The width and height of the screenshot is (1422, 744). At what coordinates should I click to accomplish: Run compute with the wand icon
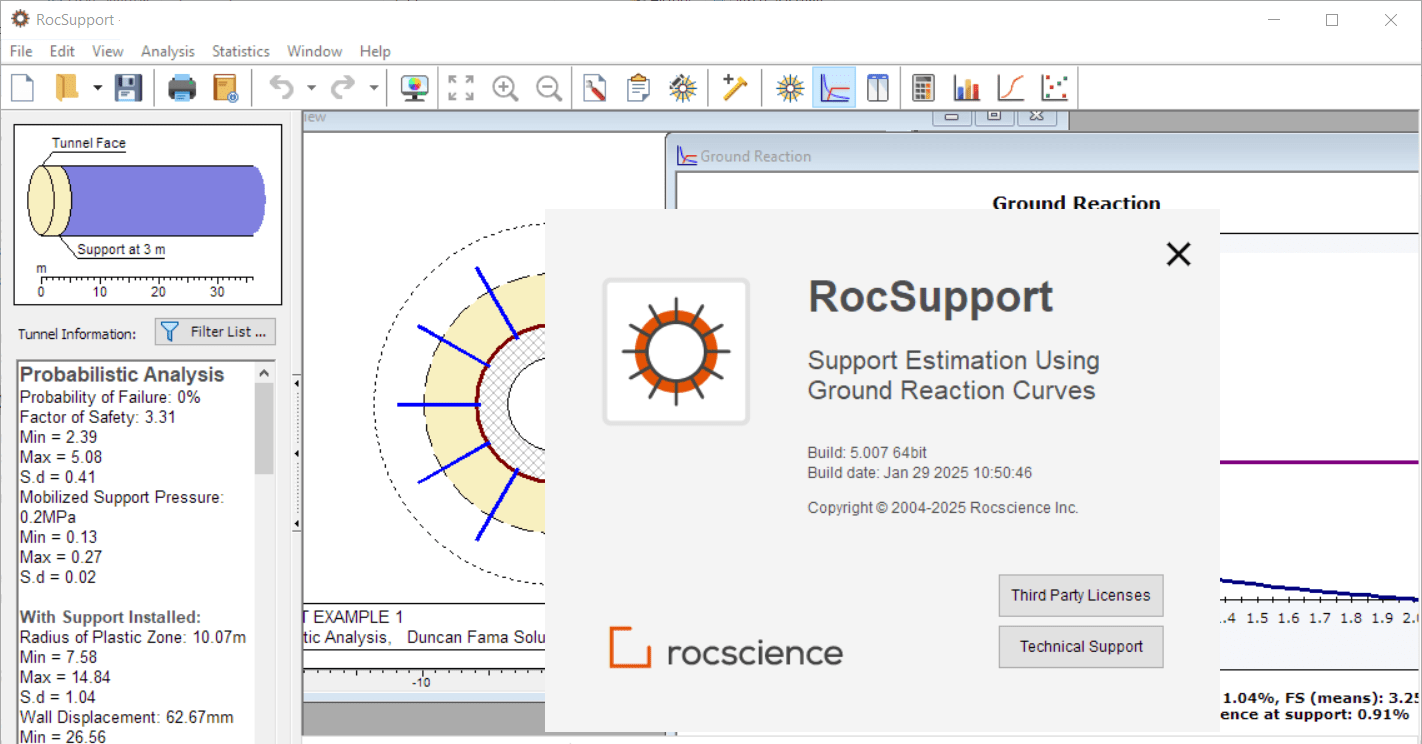[x=735, y=88]
